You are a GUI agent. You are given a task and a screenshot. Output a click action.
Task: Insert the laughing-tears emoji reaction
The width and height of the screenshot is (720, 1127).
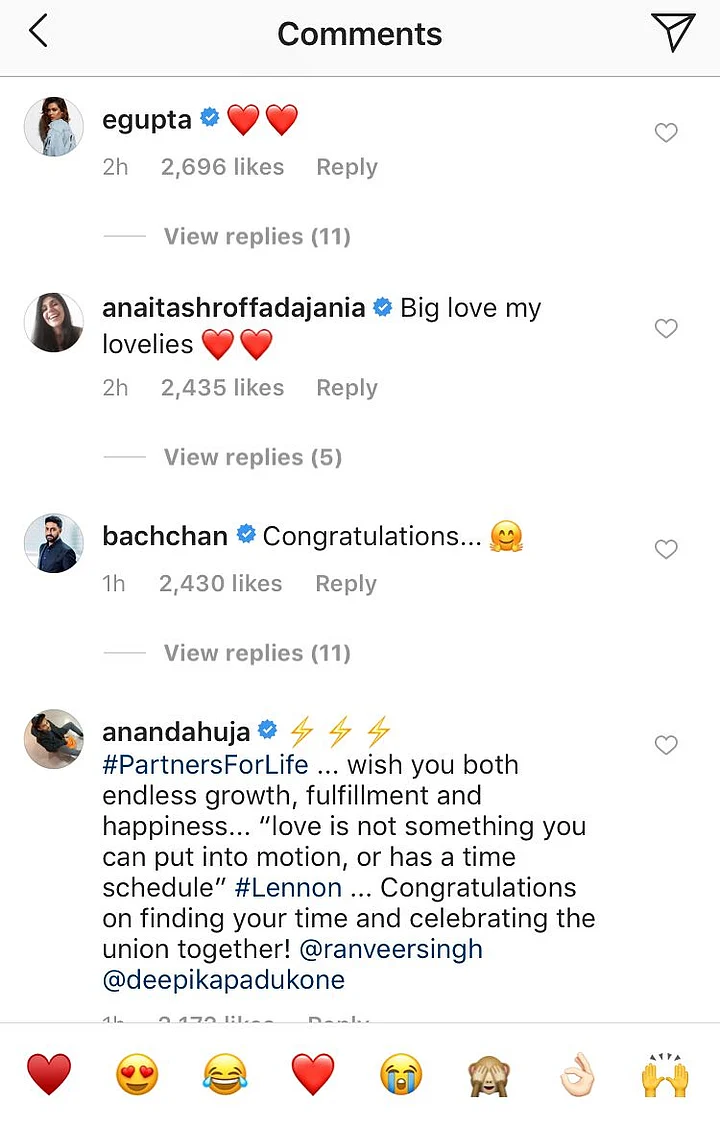click(224, 1076)
